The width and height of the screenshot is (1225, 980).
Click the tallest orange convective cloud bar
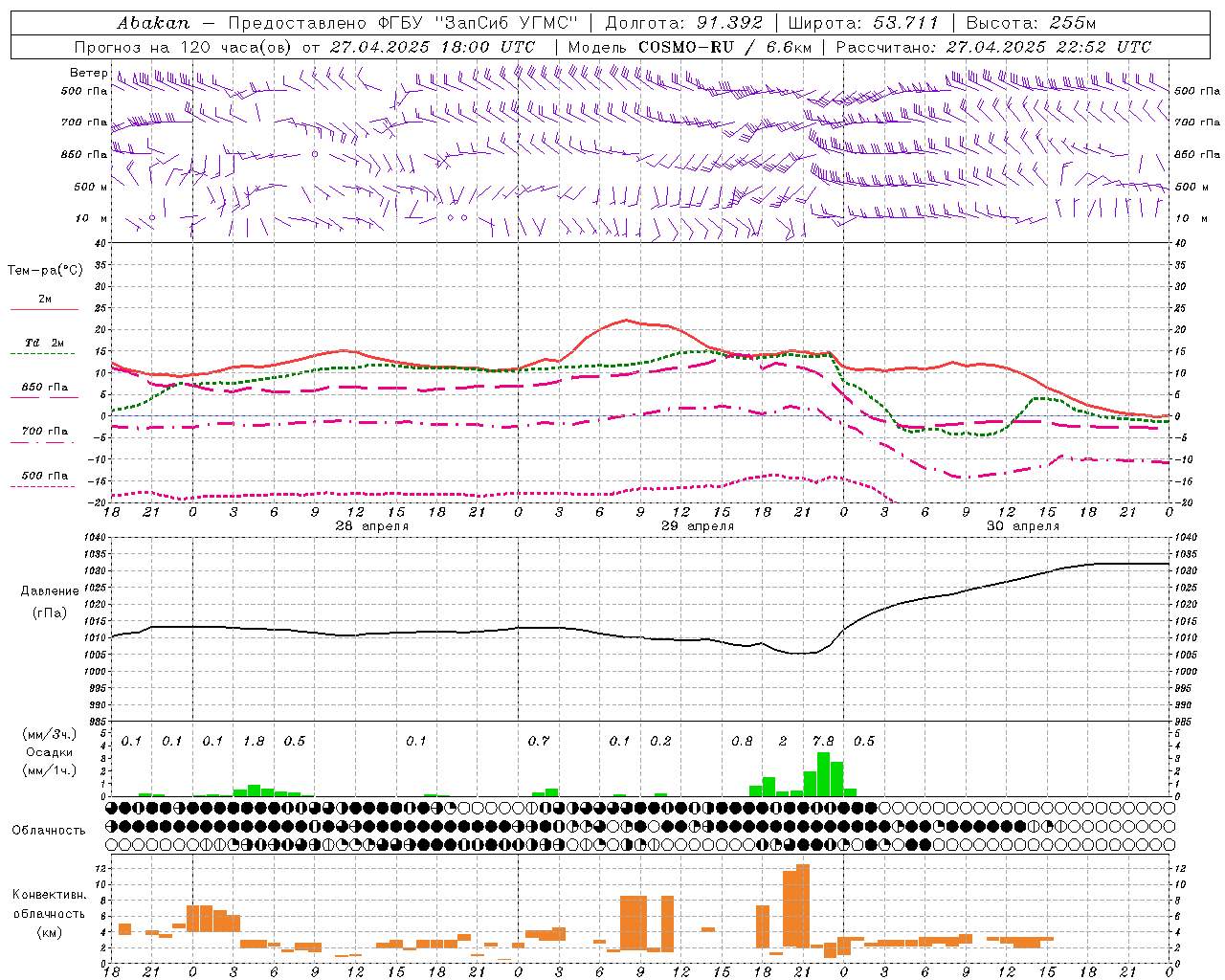(x=803, y=905)
